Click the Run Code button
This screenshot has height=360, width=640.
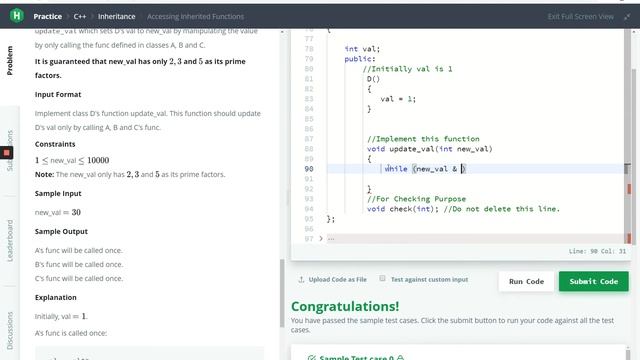pyautogui.click(x=526, y=281)
